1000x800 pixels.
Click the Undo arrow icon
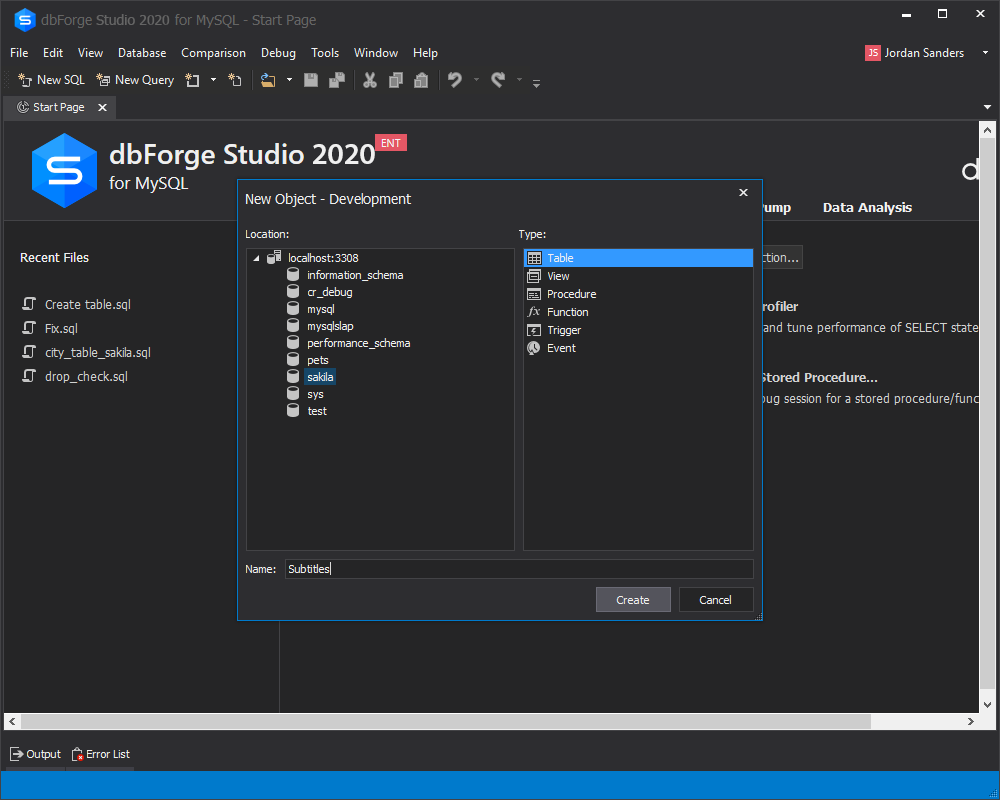pos(455,80)
